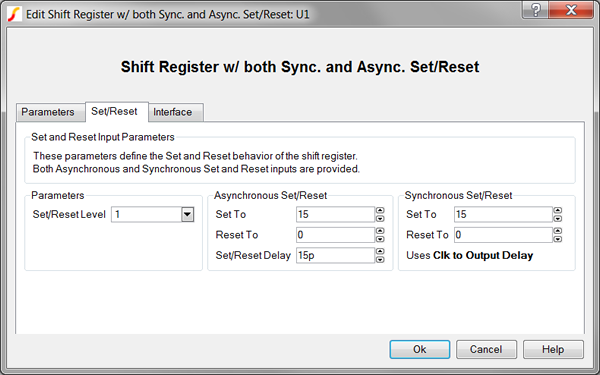Viewport: 600px width, 375px height.
Task: Click the Synchronous Set To input field
Action: (x=503, y=214)
